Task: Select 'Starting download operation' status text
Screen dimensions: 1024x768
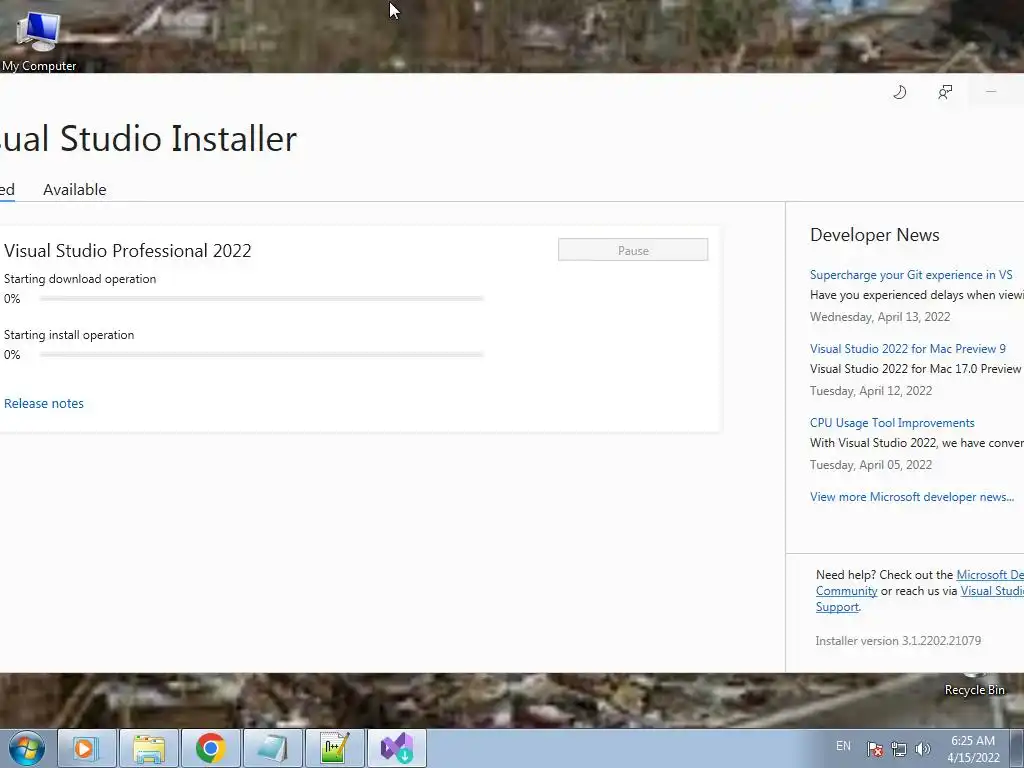Action: pos(80,279)
